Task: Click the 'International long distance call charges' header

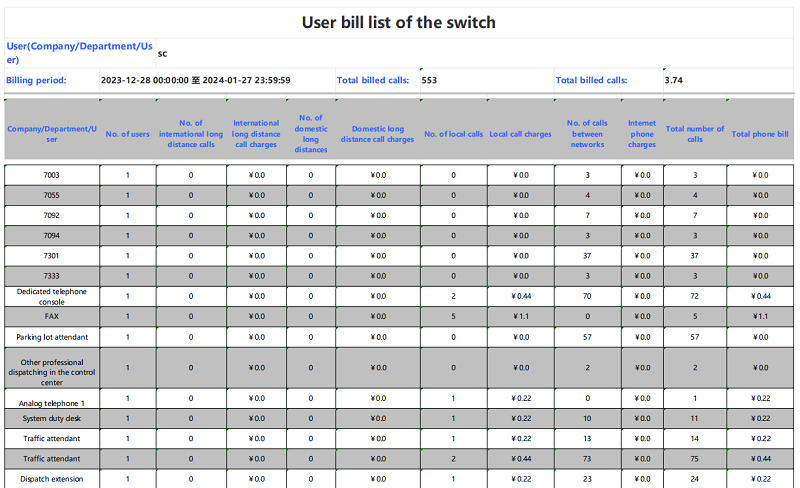Action: (x=256, y=134)
